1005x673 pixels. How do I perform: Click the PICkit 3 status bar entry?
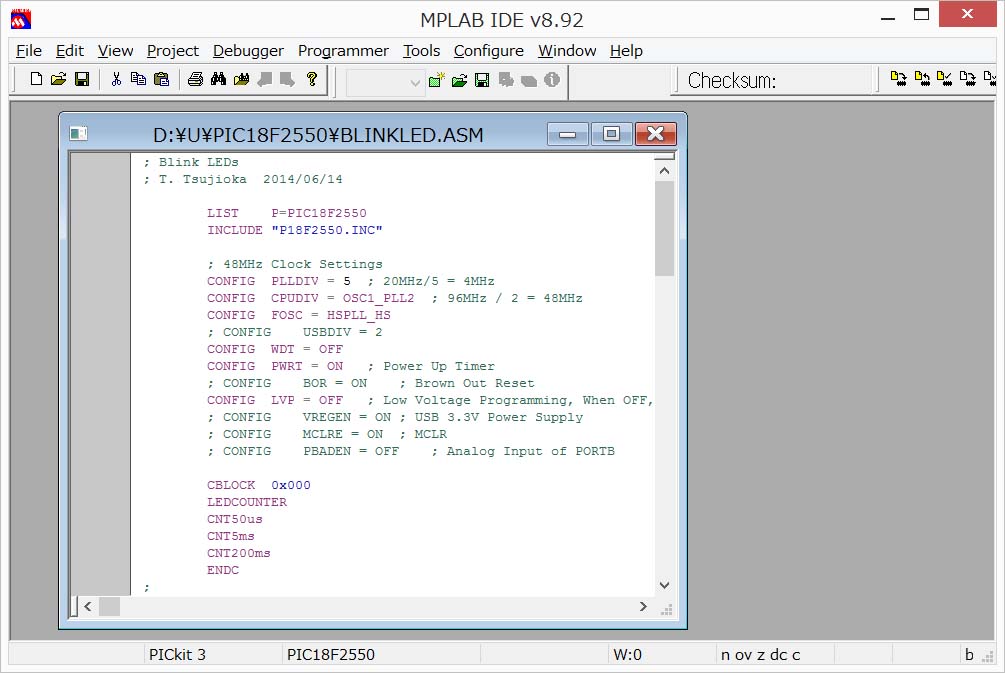178,654
